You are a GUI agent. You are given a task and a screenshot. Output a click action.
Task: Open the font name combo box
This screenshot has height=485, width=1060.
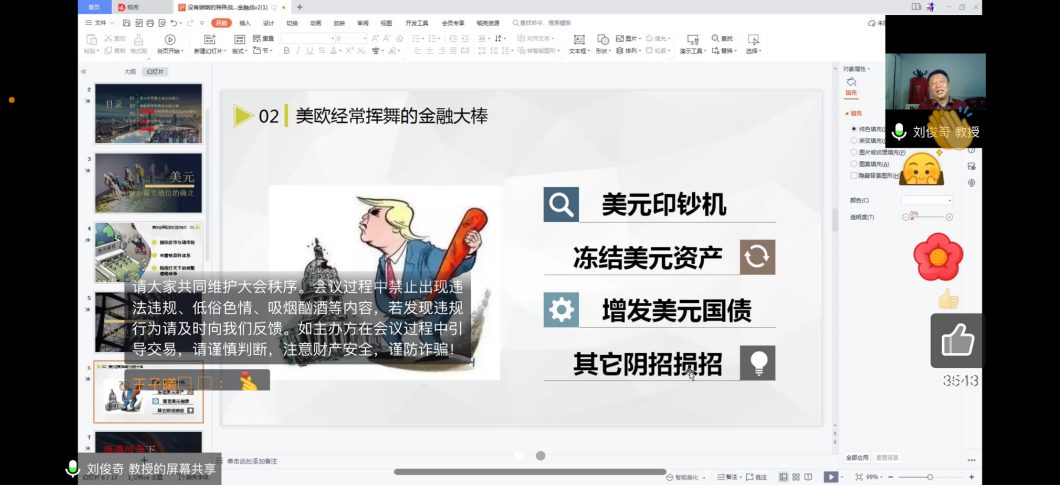(x=308, y=39)
